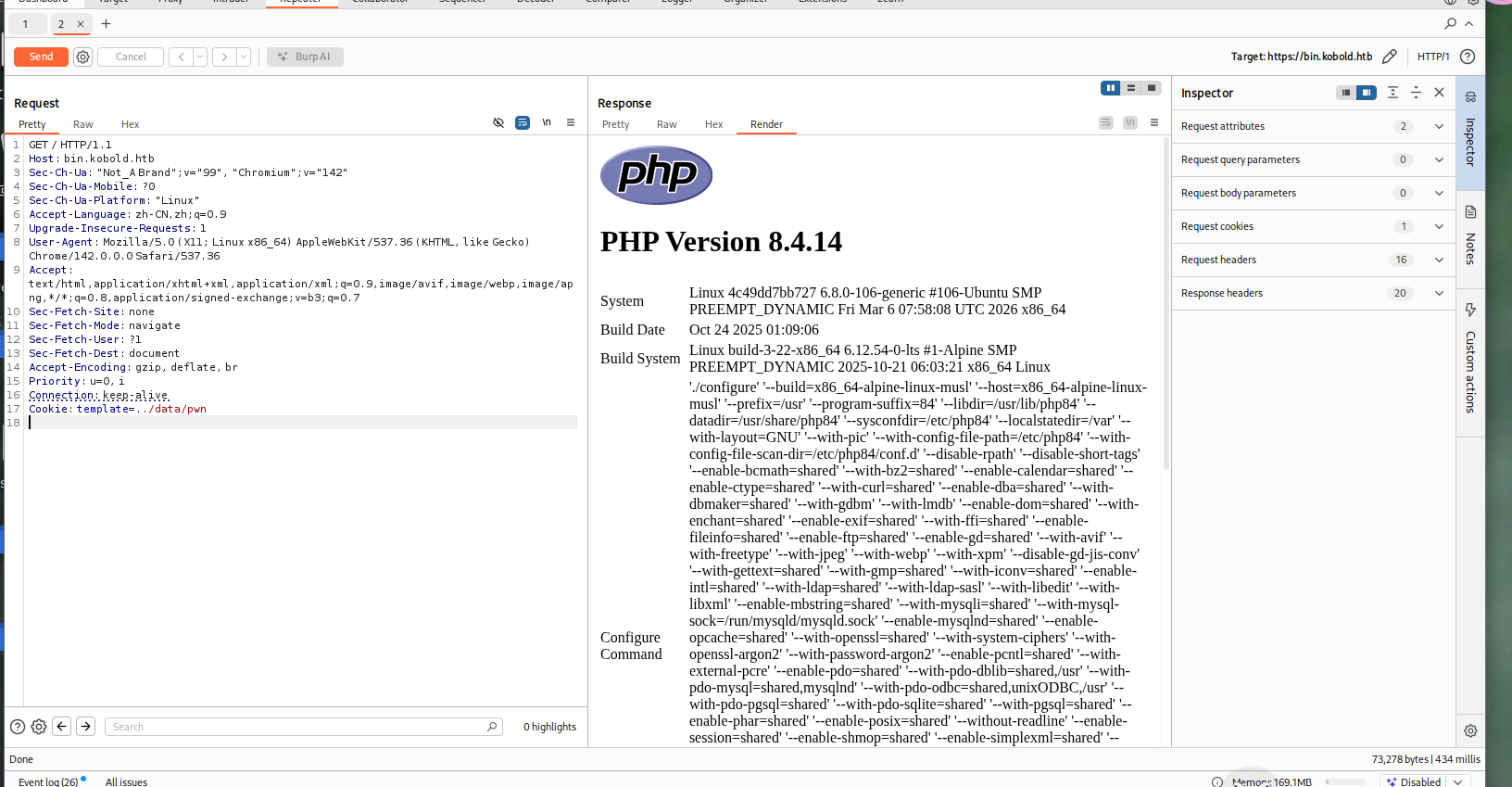
Task: Edit target with the pencil icon
Action: [x=1389, y=57]
